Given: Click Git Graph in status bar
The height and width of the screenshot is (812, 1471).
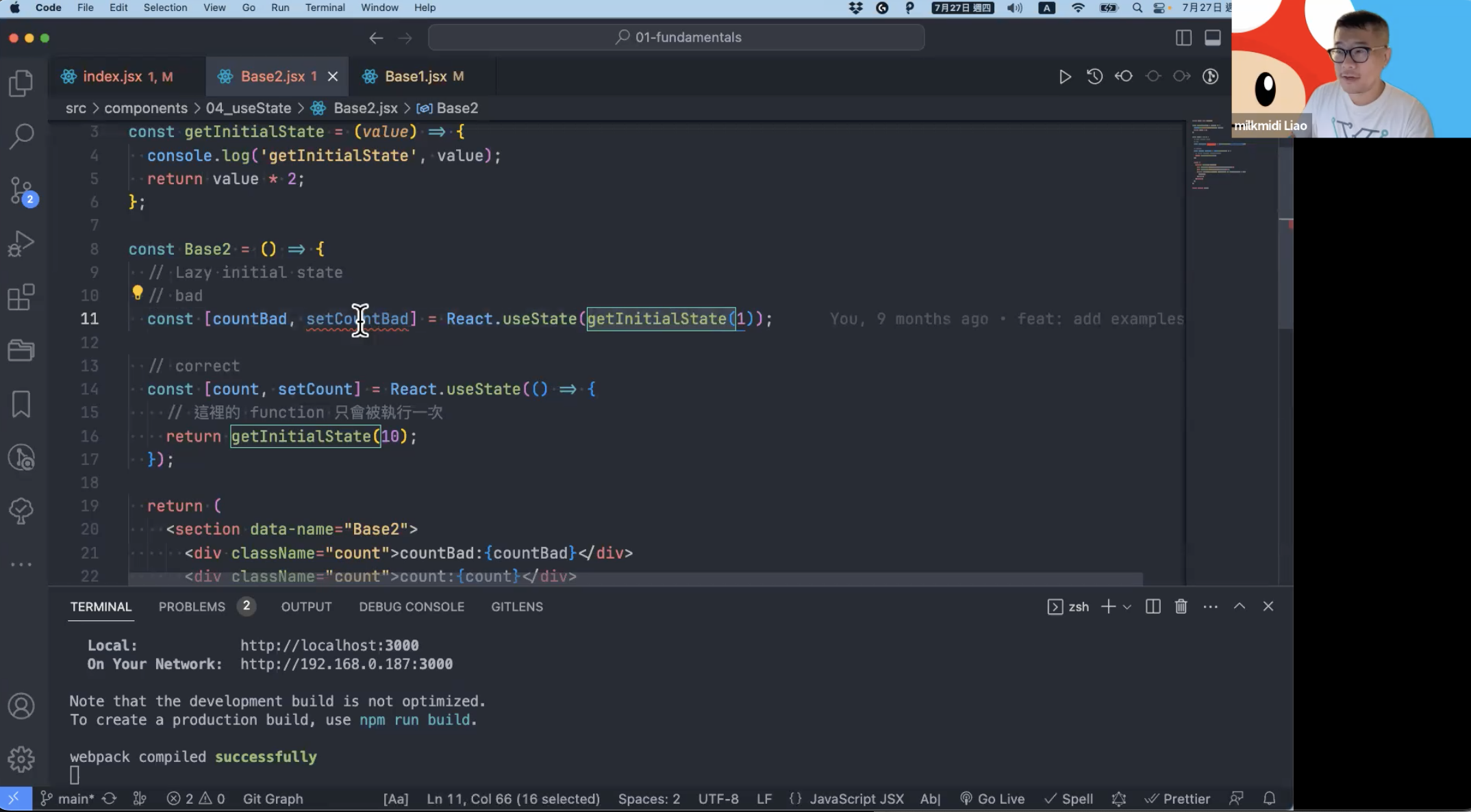Looking at the screenshot, I should click(273, 798).
